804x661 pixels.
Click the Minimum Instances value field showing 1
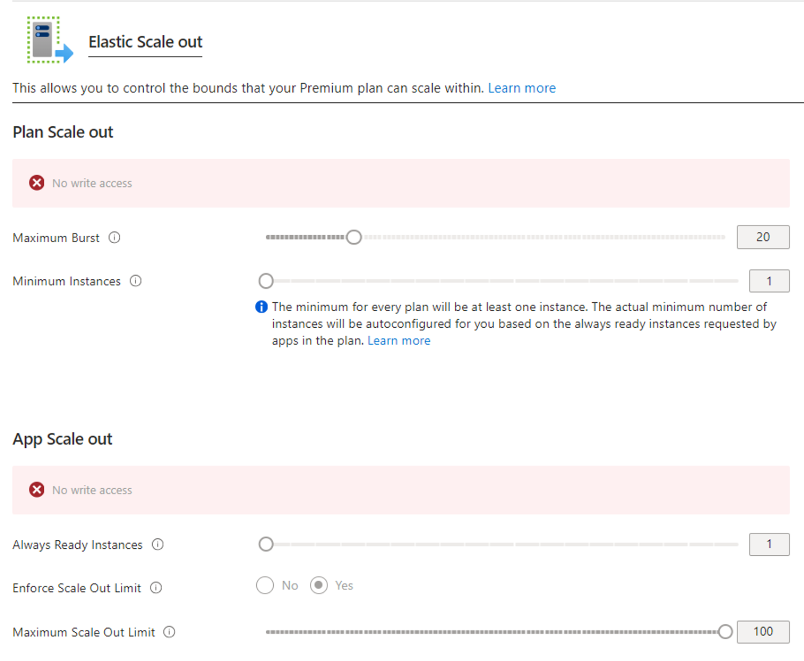pyautogui.click(x=768, y=281)
